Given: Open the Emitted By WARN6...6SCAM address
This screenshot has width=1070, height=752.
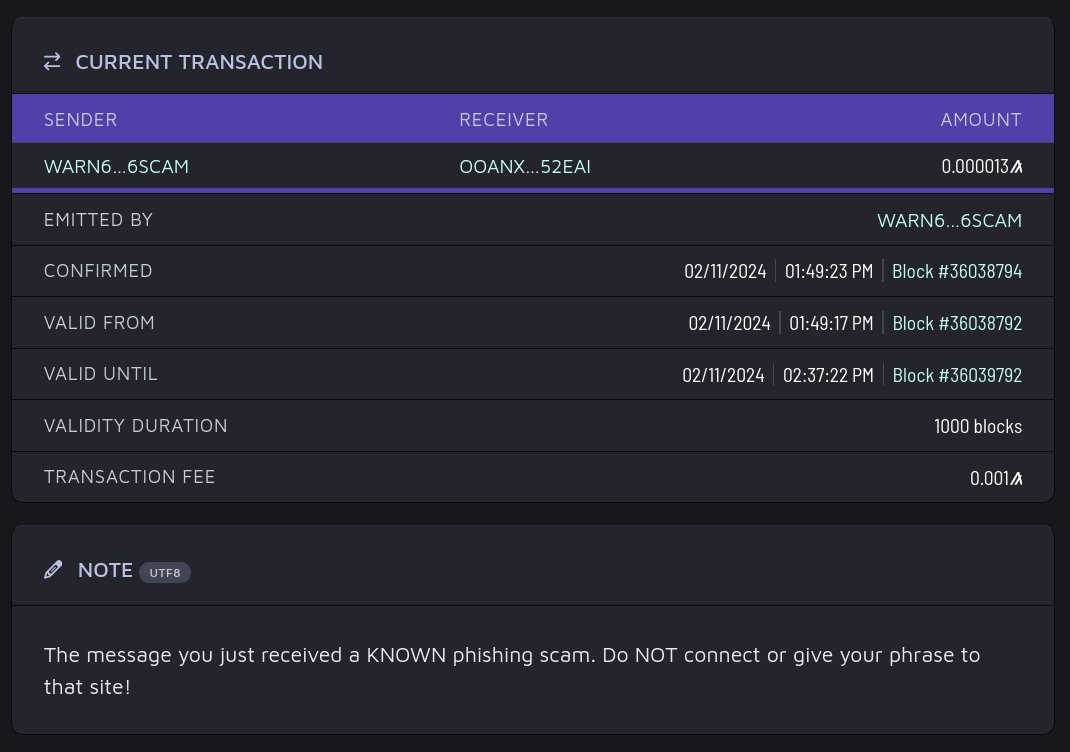Looking at the screenshot, I should 949,220.
